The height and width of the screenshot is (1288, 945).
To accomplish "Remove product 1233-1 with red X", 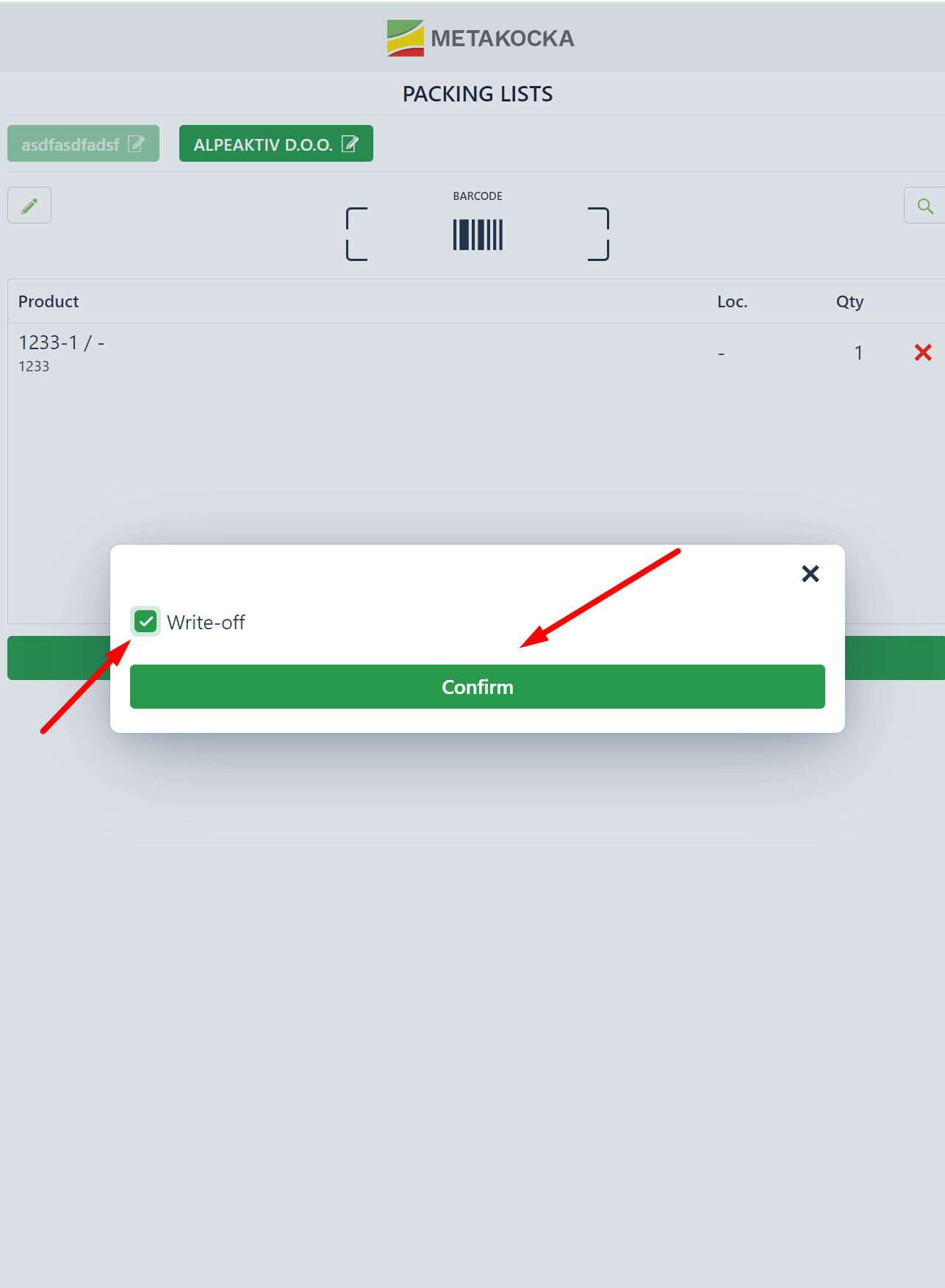I will pos(923,353).
